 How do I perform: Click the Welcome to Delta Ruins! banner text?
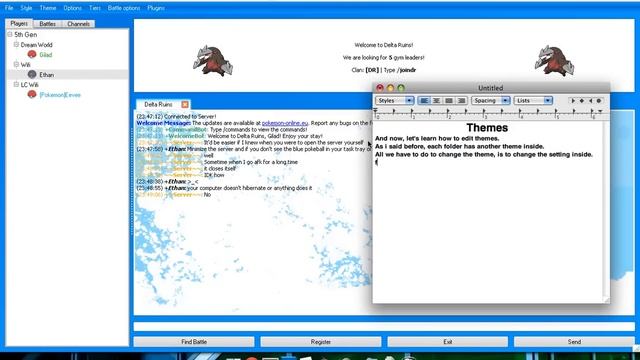point(384,45)
